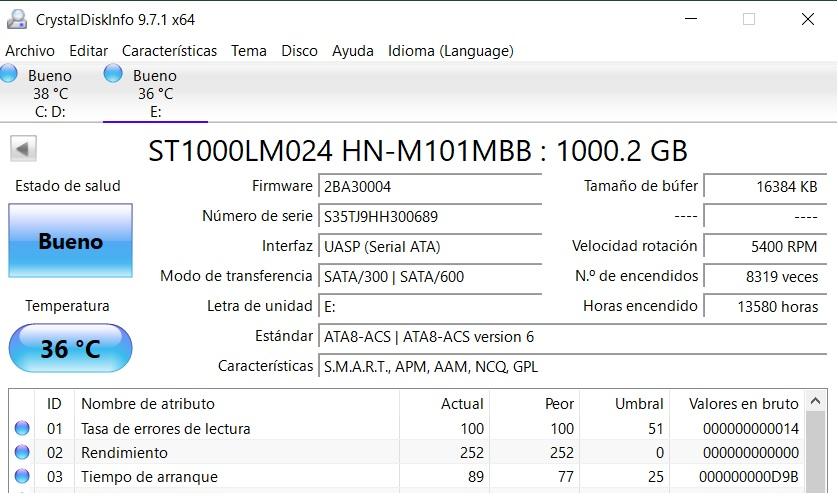This screenshot has height=501, width=838.
Task: Click the Estado de salud label
Action: 68,186
